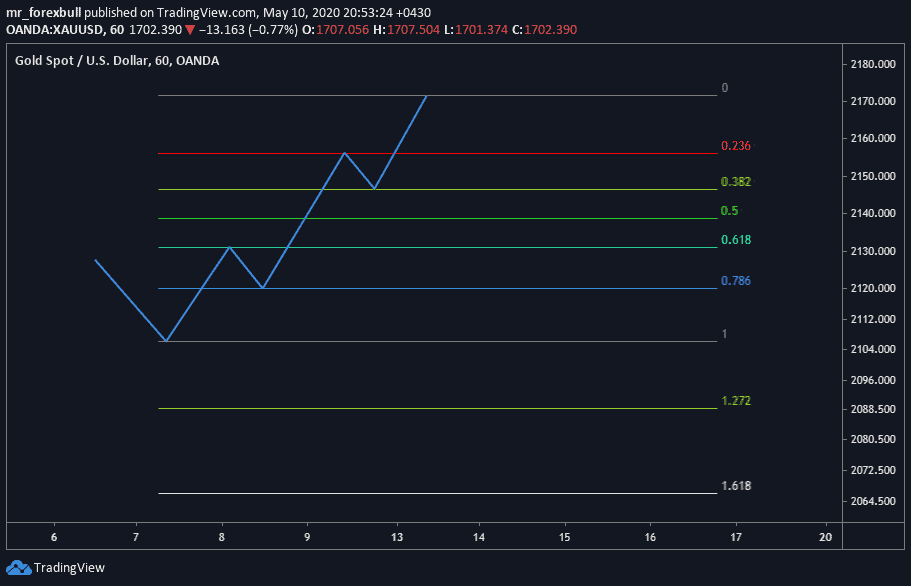Click the Gold Spot / U.S. Dollar chart title

tap(82, 61)
